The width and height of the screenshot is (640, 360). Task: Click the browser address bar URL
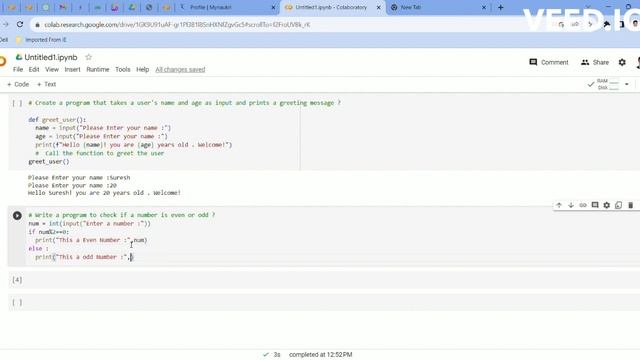click(x=177, y=25)
